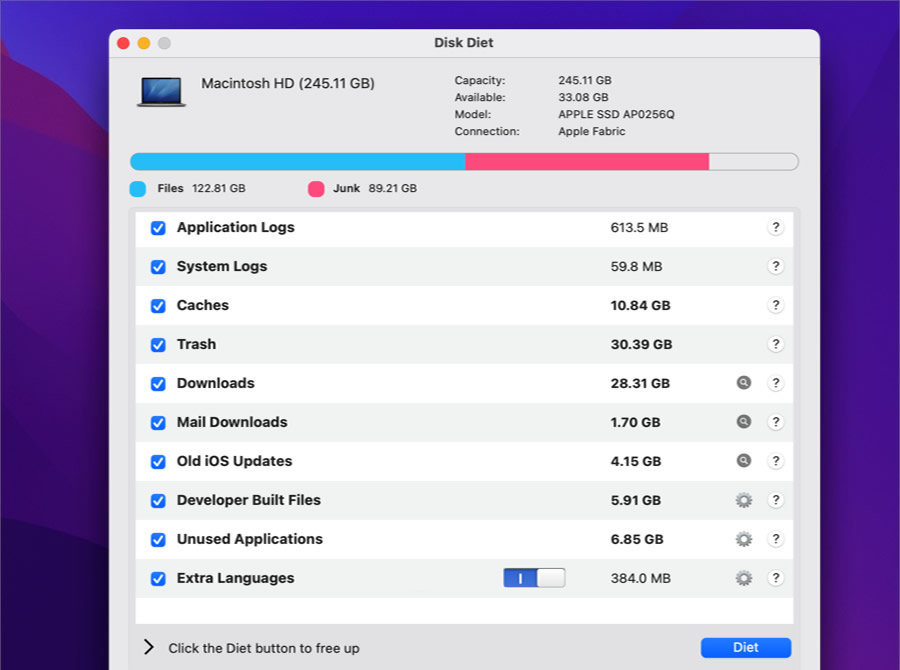Click the Developer Built Files size 5.91 GB

coord(635,501)
